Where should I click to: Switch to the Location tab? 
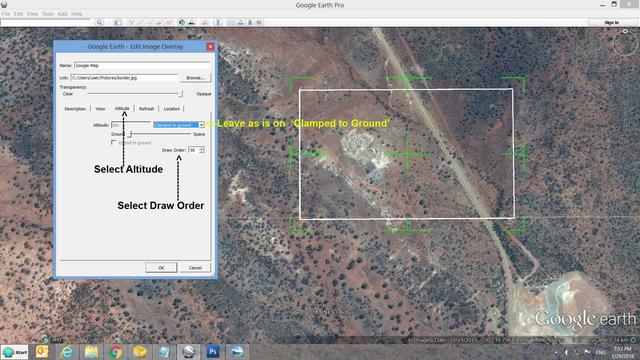(x=171, y=109)
